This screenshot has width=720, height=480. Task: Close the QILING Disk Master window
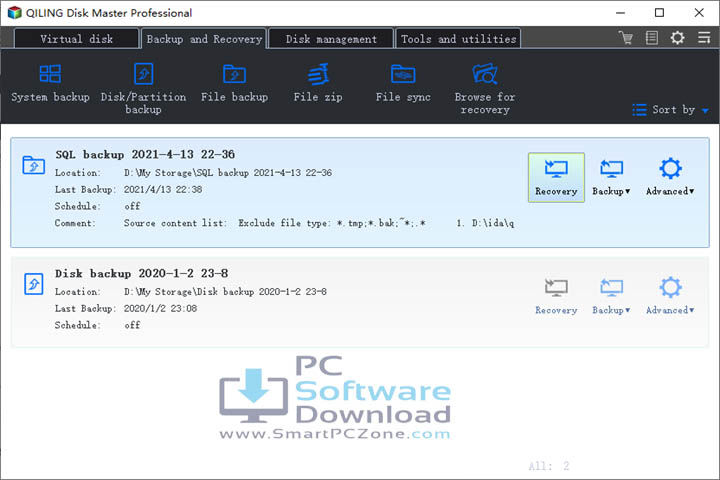tap(699, 13)
